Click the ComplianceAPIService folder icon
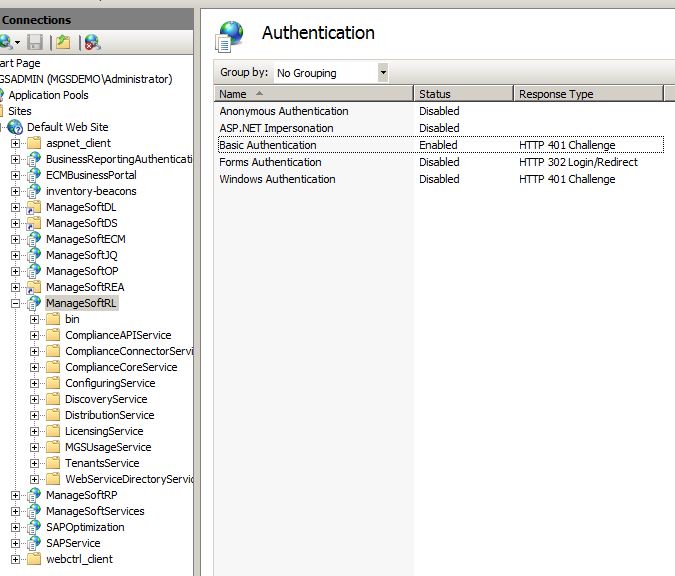The image size is (675, 576). coord(53,335)
